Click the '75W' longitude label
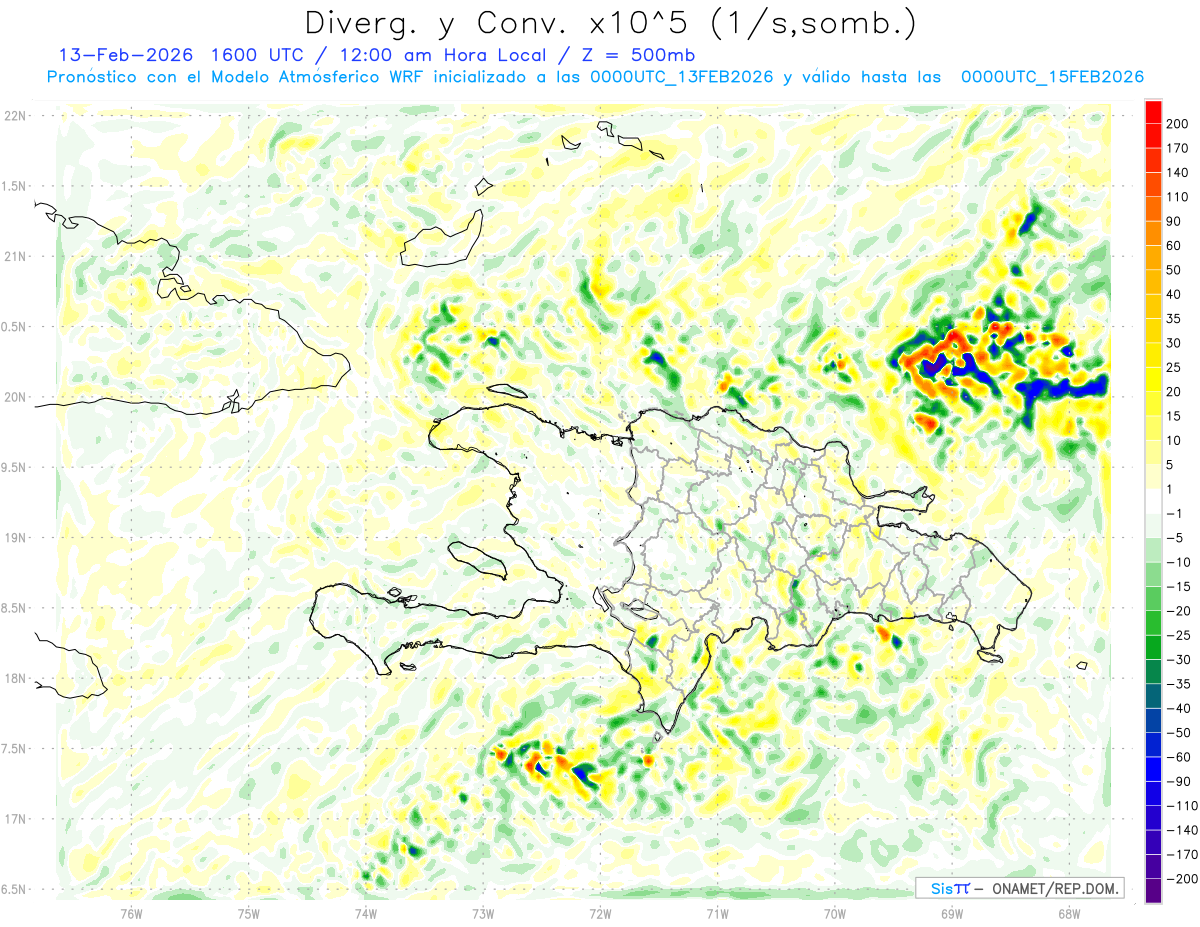1200x927 pixels. tap(249, 913)
